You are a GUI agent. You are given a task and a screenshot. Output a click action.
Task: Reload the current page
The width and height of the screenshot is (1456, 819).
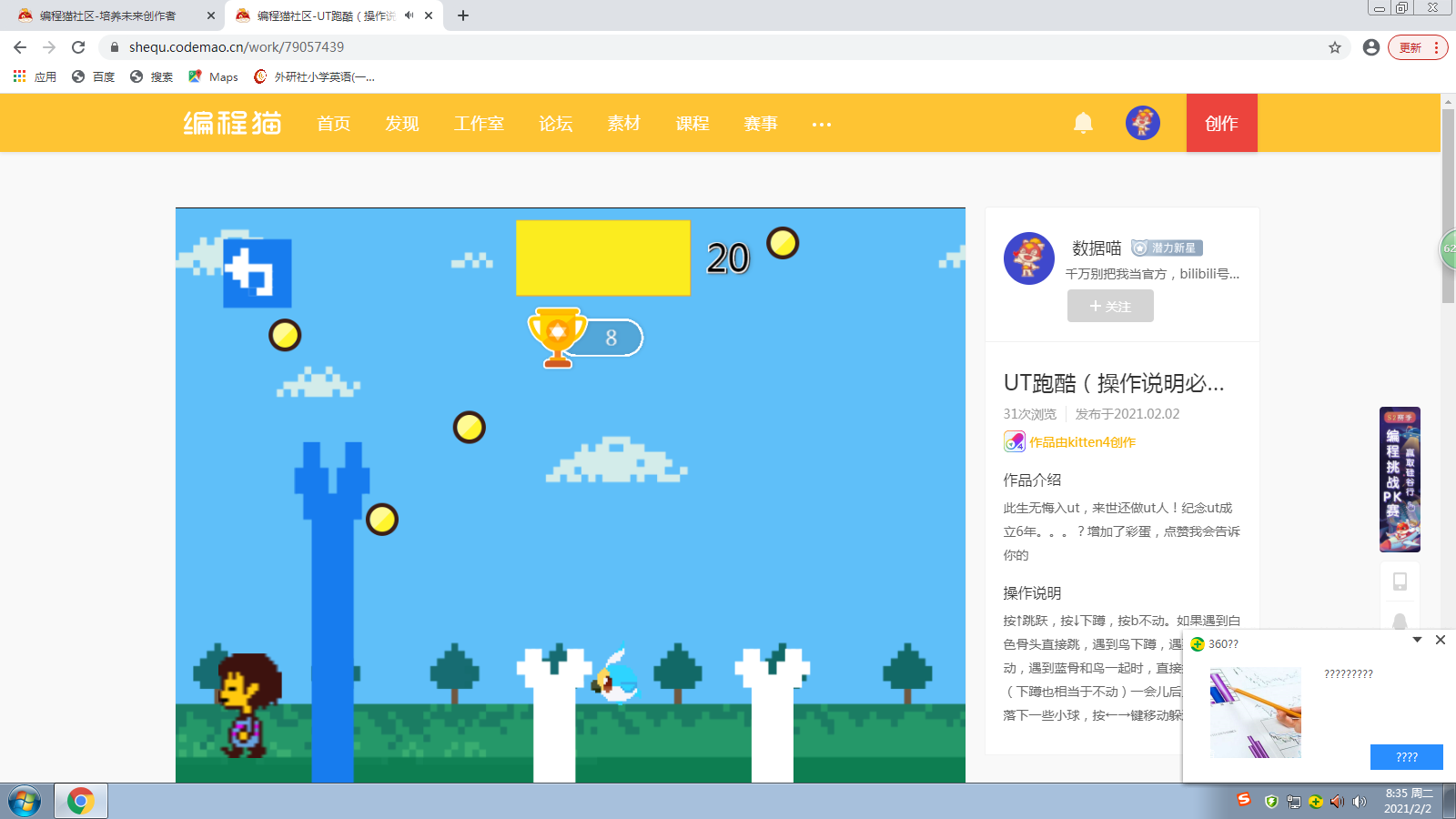[x=78, y=47]
